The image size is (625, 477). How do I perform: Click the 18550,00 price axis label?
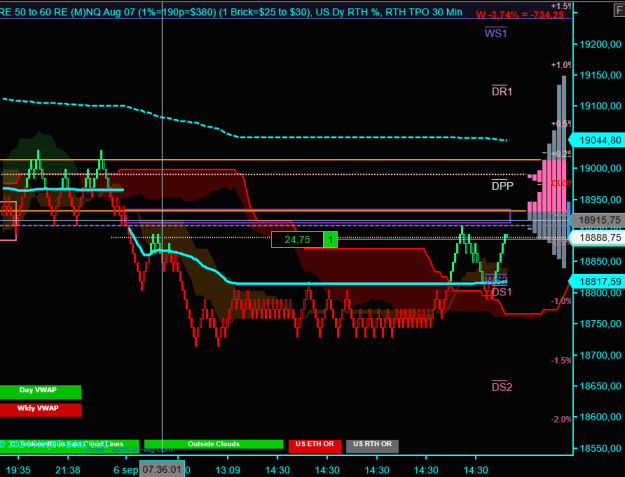click(600, 448)
